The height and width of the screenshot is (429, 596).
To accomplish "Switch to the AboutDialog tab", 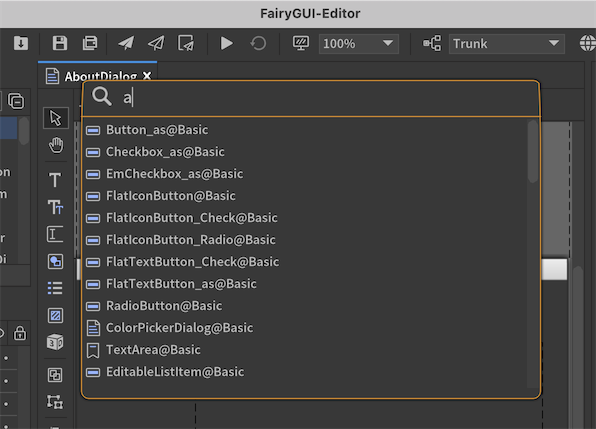I will [x=97, y=76].
